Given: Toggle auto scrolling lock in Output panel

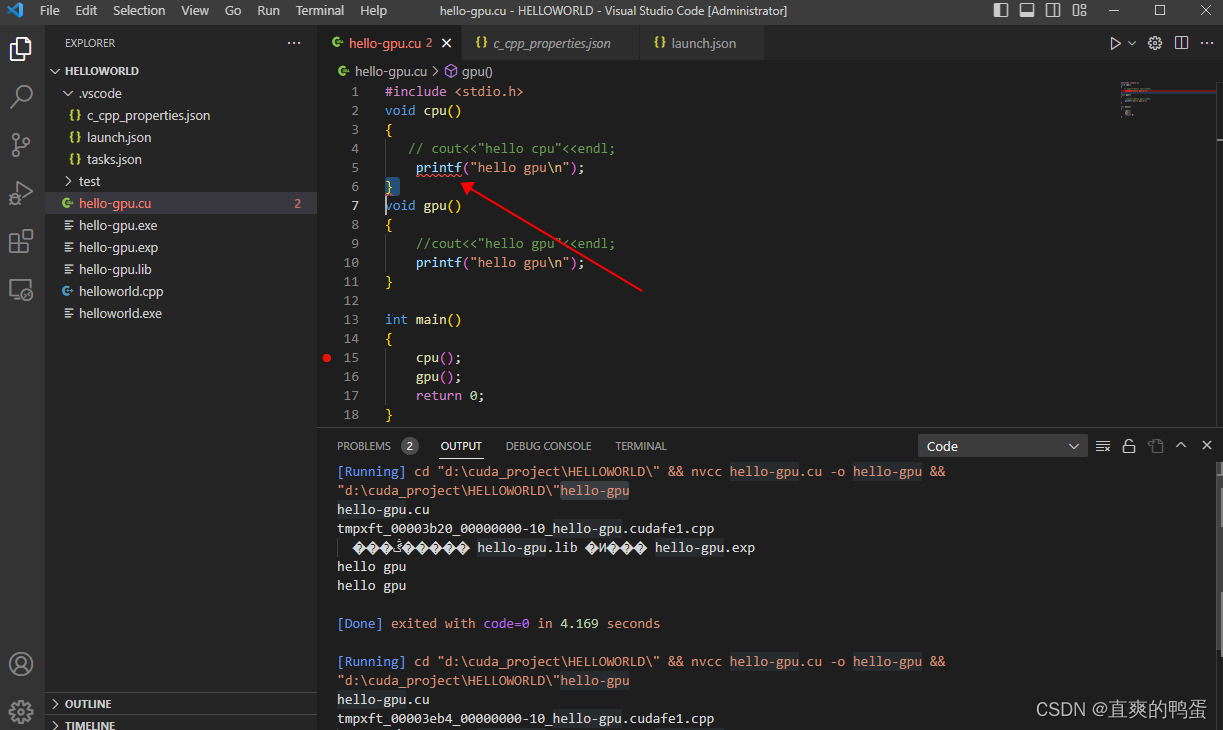Looking at the screenshot, I should pyautogui.click(x=1129, y=446).
